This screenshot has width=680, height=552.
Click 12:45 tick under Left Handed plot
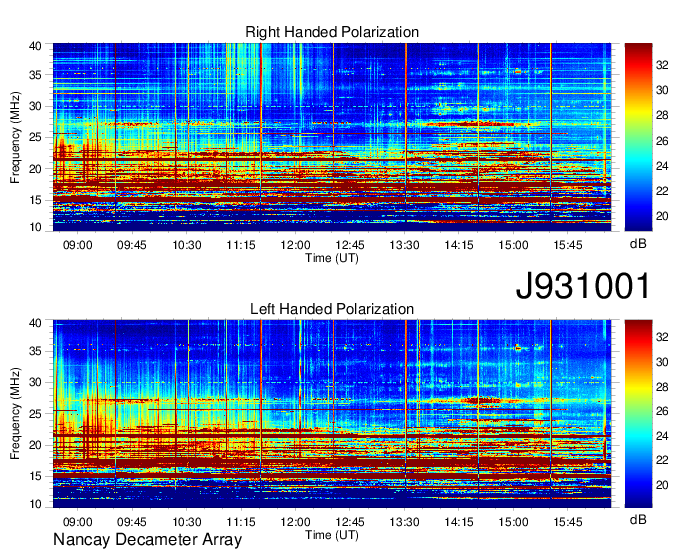350,522
